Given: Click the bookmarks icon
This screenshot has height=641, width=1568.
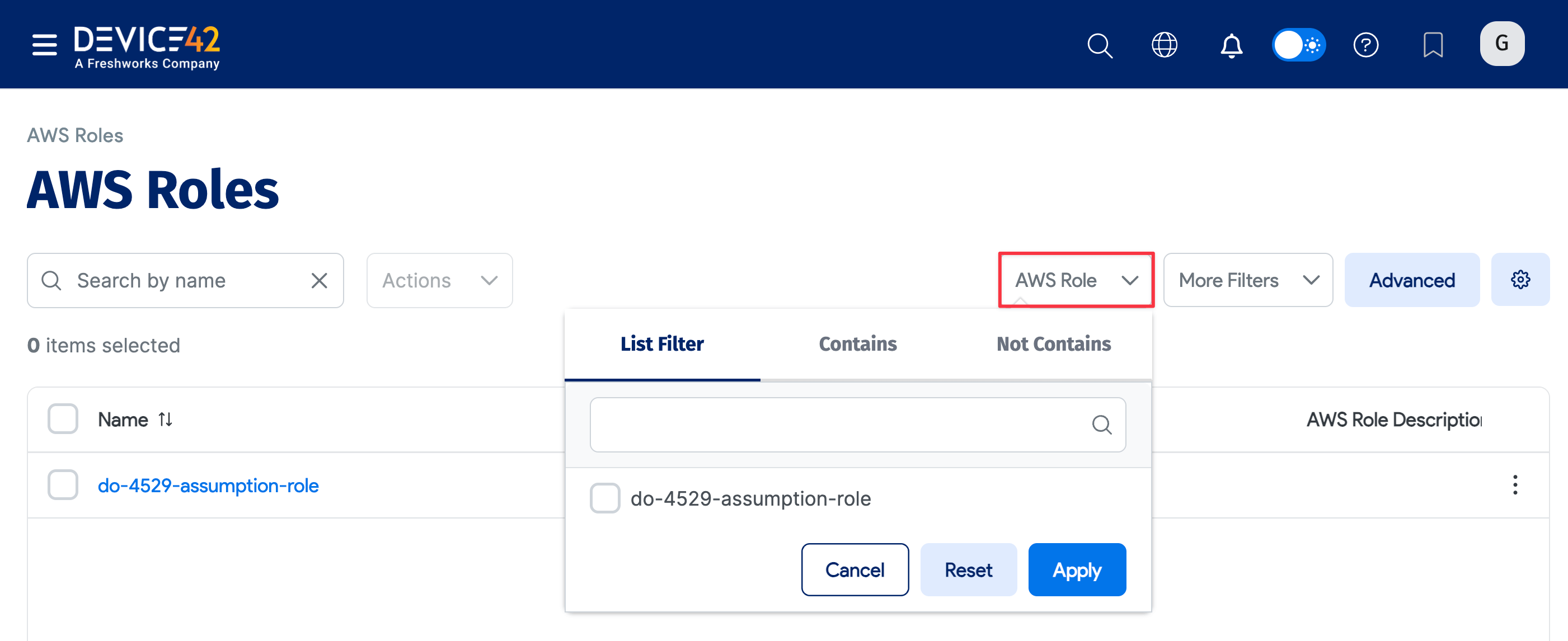Looking at the screenshot, I should [x=1434, y=44].
